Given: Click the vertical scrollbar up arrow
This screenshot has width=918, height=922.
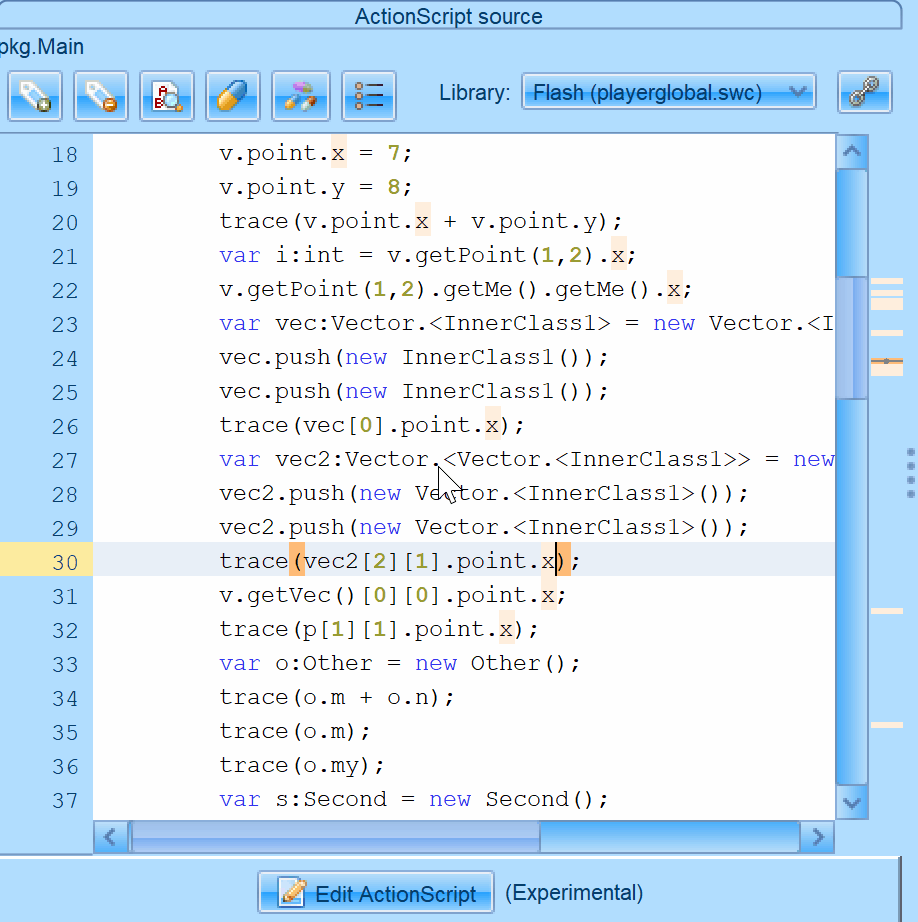Looking at the screenshot, I should point(852,152).
